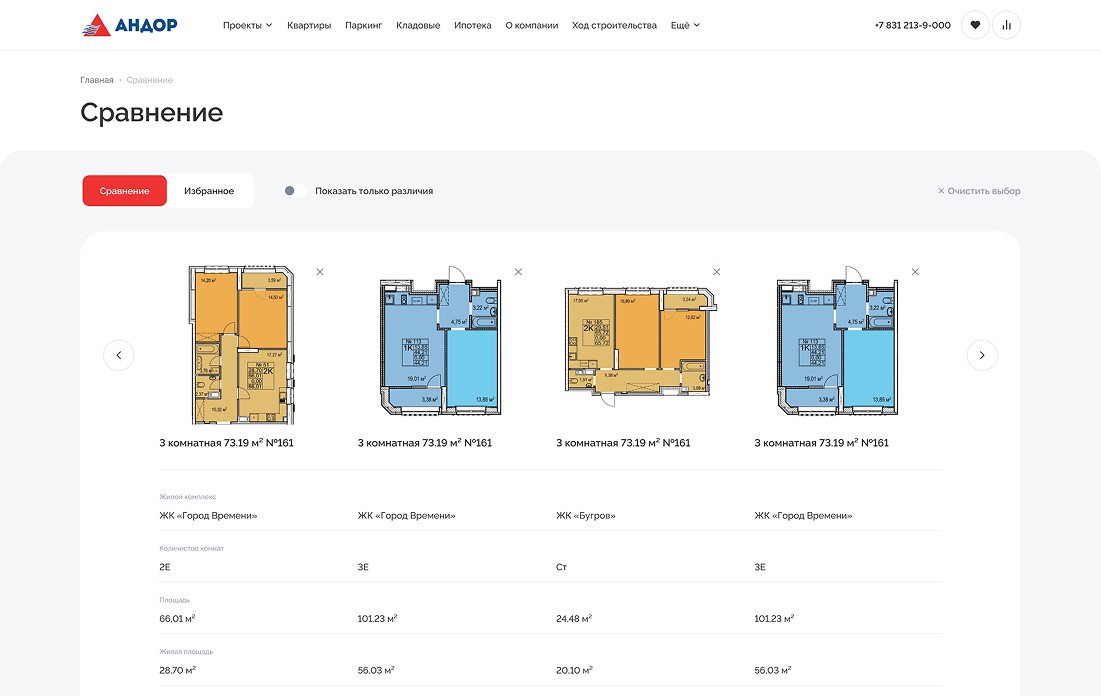Remove fourth apartment from comparison
Screen dimensions: 1101x696
pyautogui.click(x=915, y=272)
